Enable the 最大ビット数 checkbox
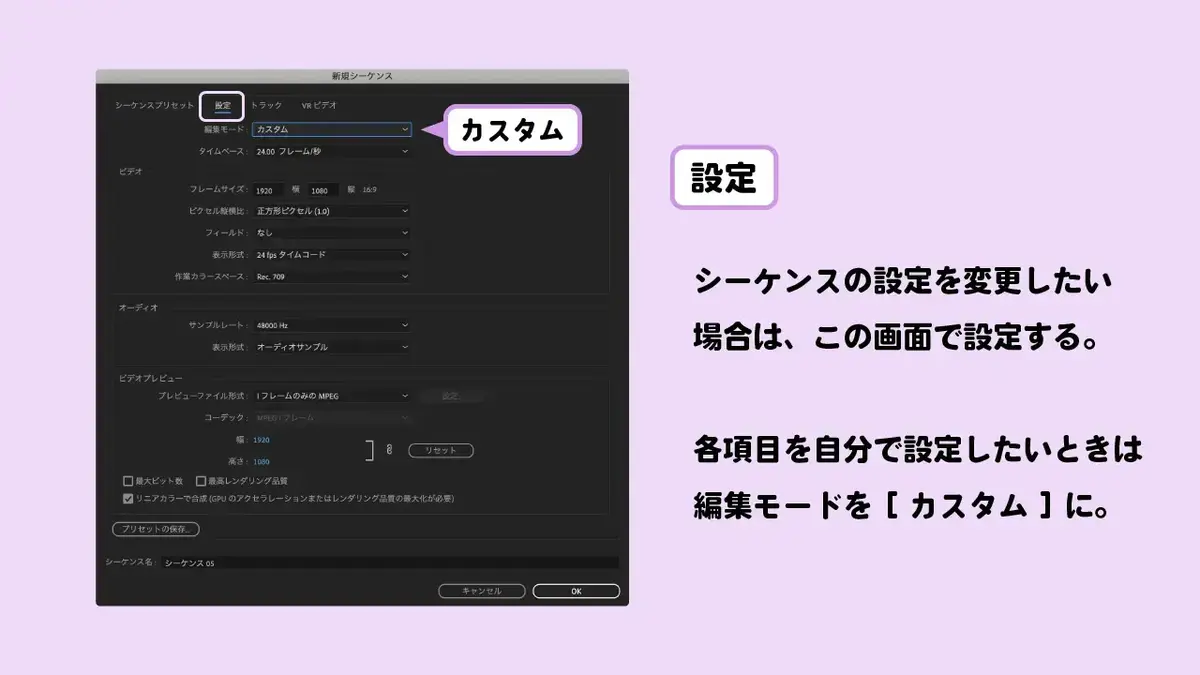 [128, 481]
